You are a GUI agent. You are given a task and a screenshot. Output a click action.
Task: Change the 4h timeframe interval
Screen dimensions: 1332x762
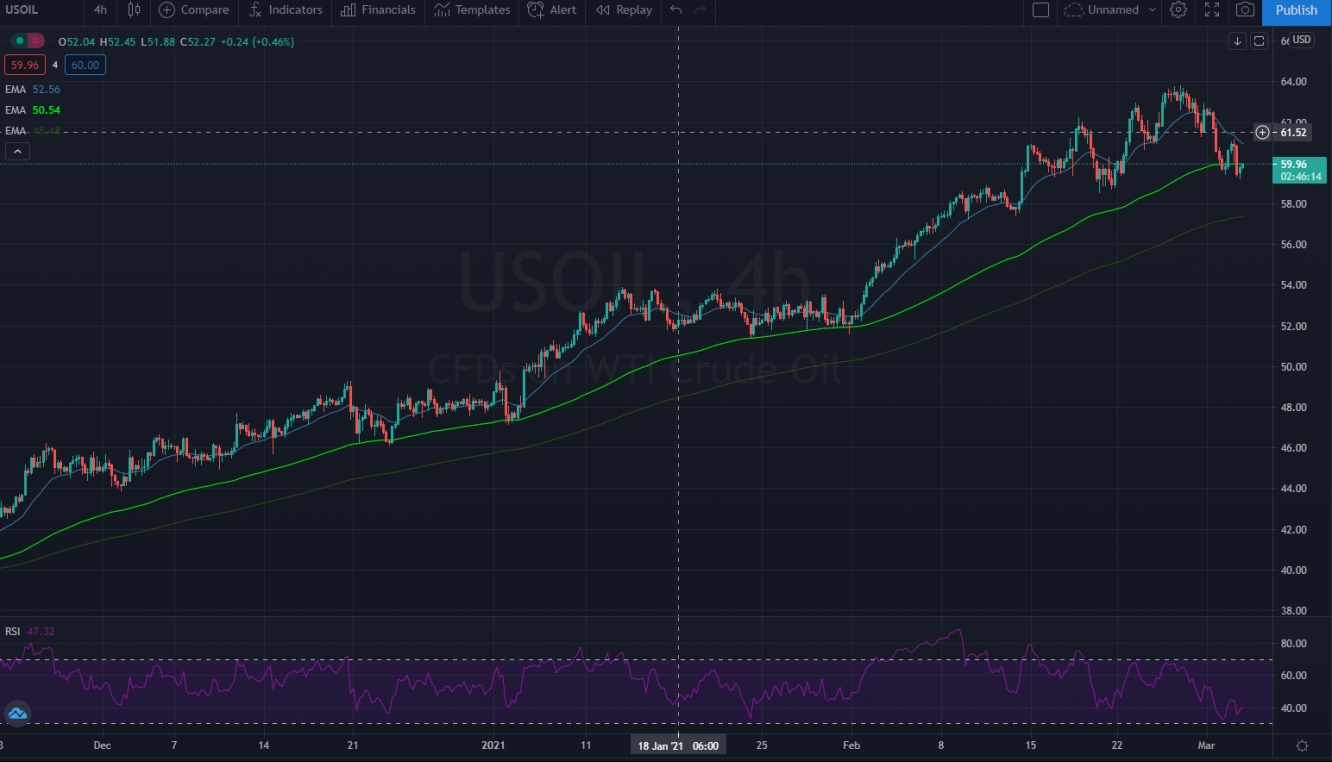click(x=100, y=10)
